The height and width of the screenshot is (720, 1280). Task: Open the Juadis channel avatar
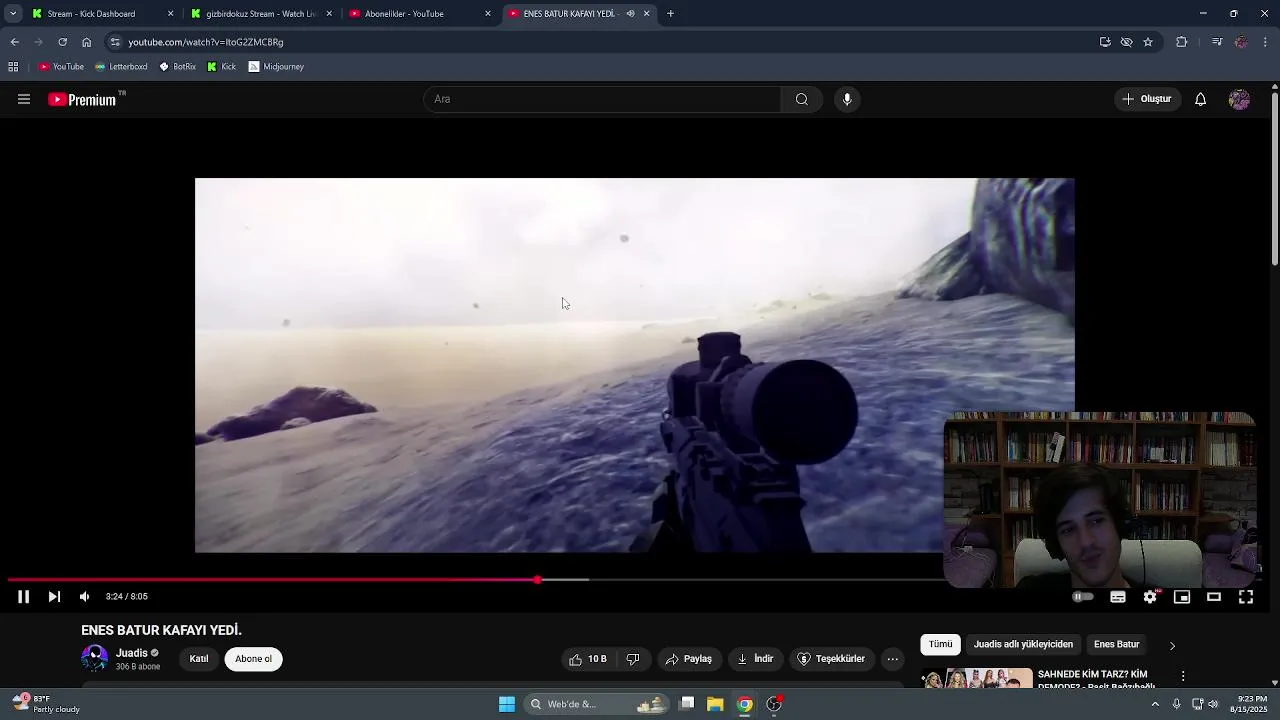95,658
